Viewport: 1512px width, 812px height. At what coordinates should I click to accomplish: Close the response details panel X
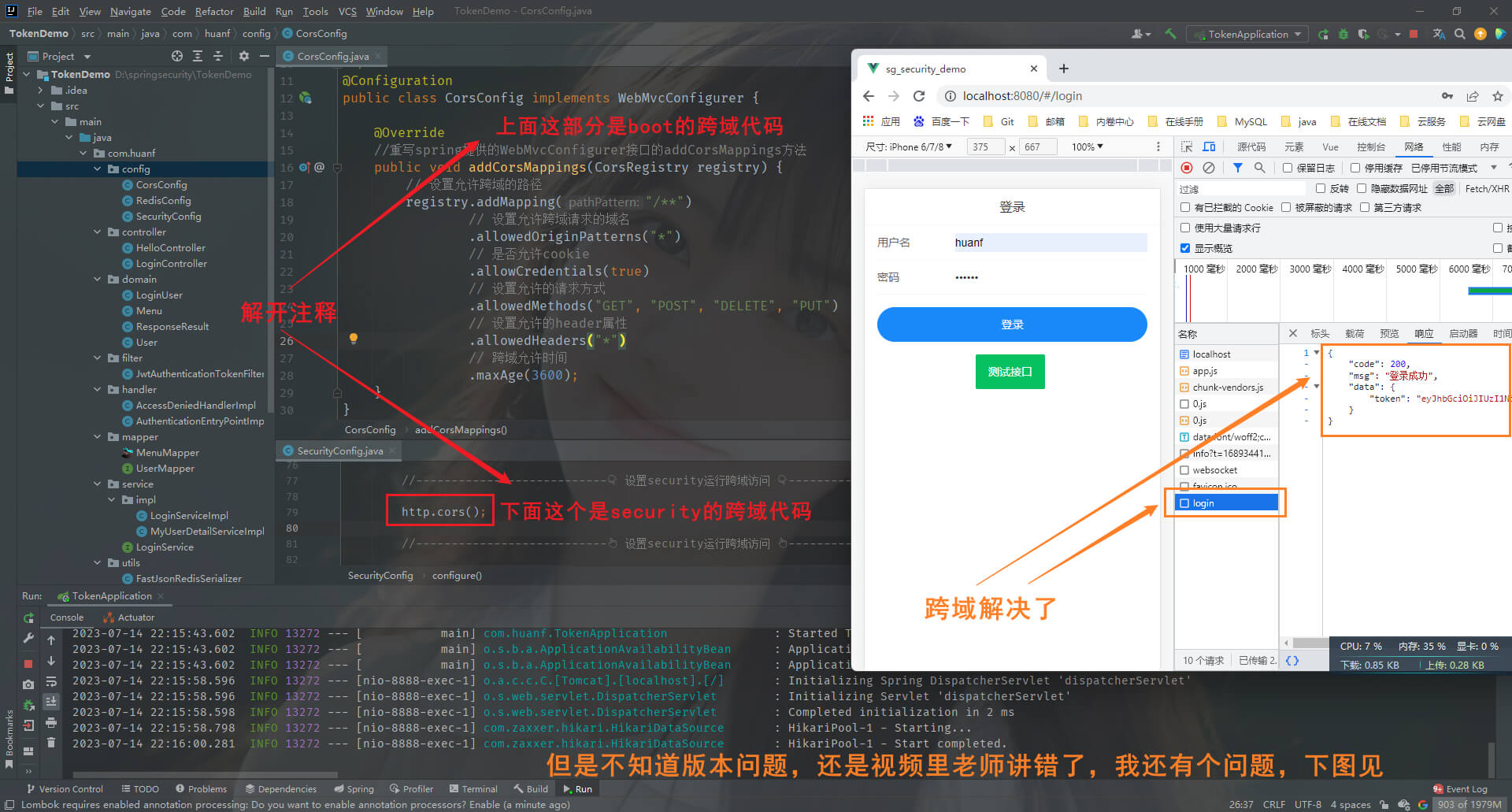point(1293,333)
